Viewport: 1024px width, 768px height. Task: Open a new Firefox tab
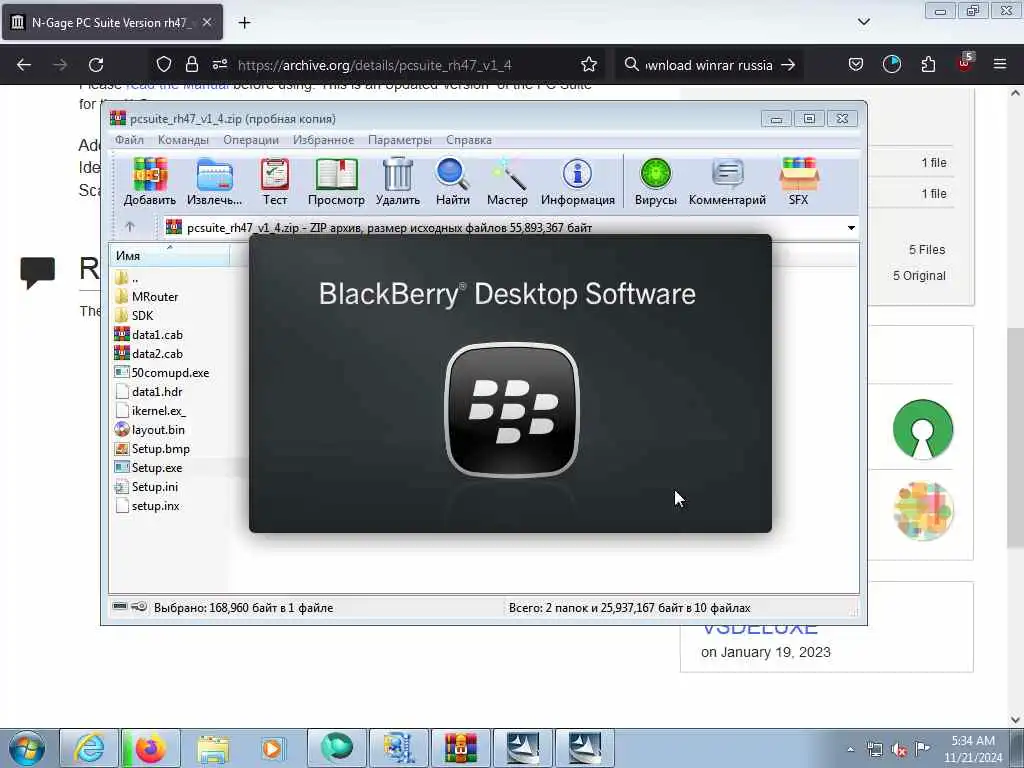point(244,23)
